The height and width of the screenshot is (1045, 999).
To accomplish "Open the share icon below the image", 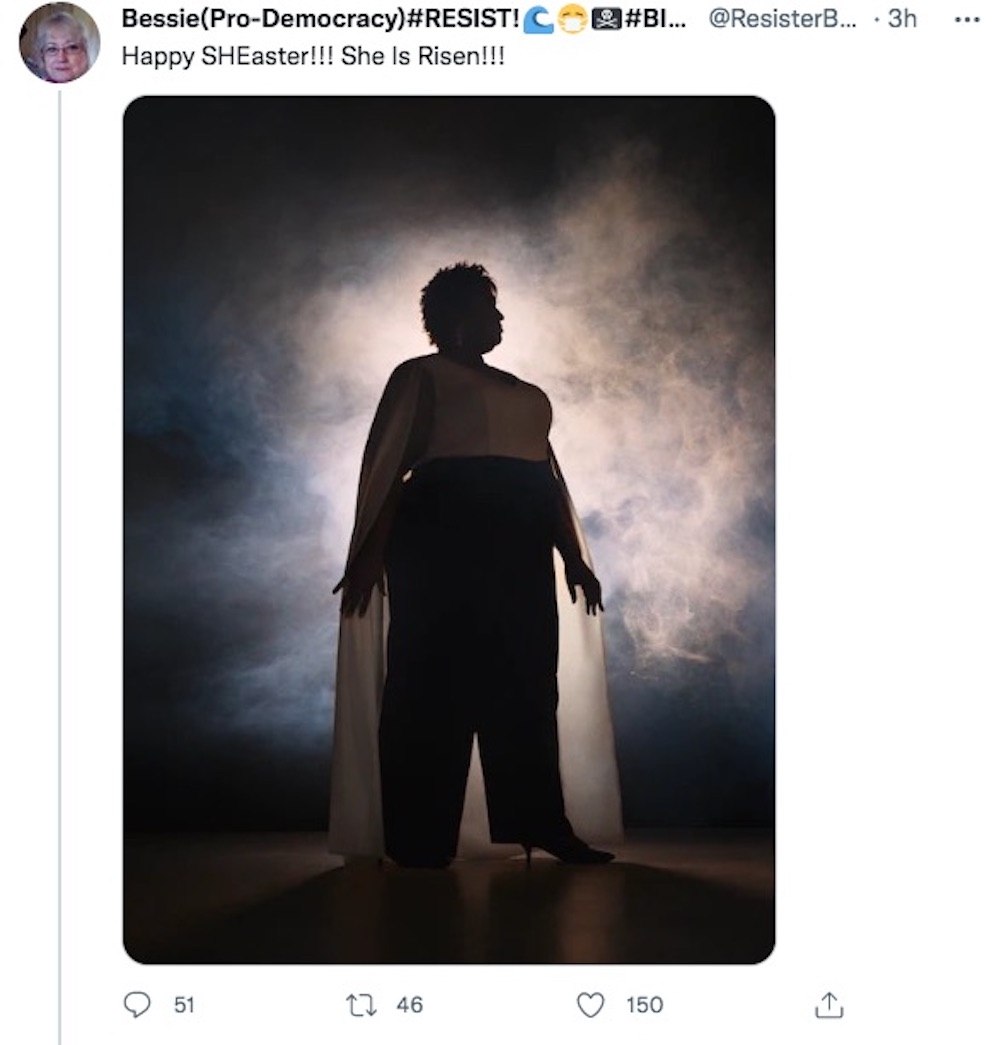I will [x=829, y=1005].
